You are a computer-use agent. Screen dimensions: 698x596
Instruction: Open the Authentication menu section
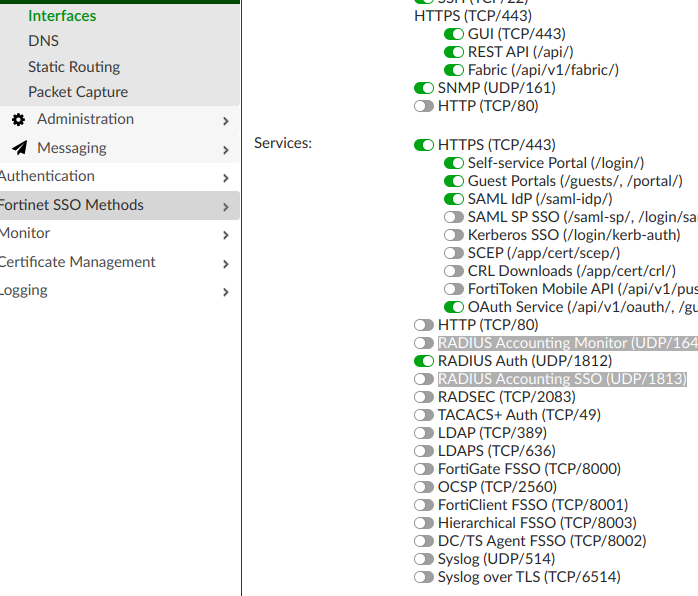pyautogui.click(x=48, y=176)
